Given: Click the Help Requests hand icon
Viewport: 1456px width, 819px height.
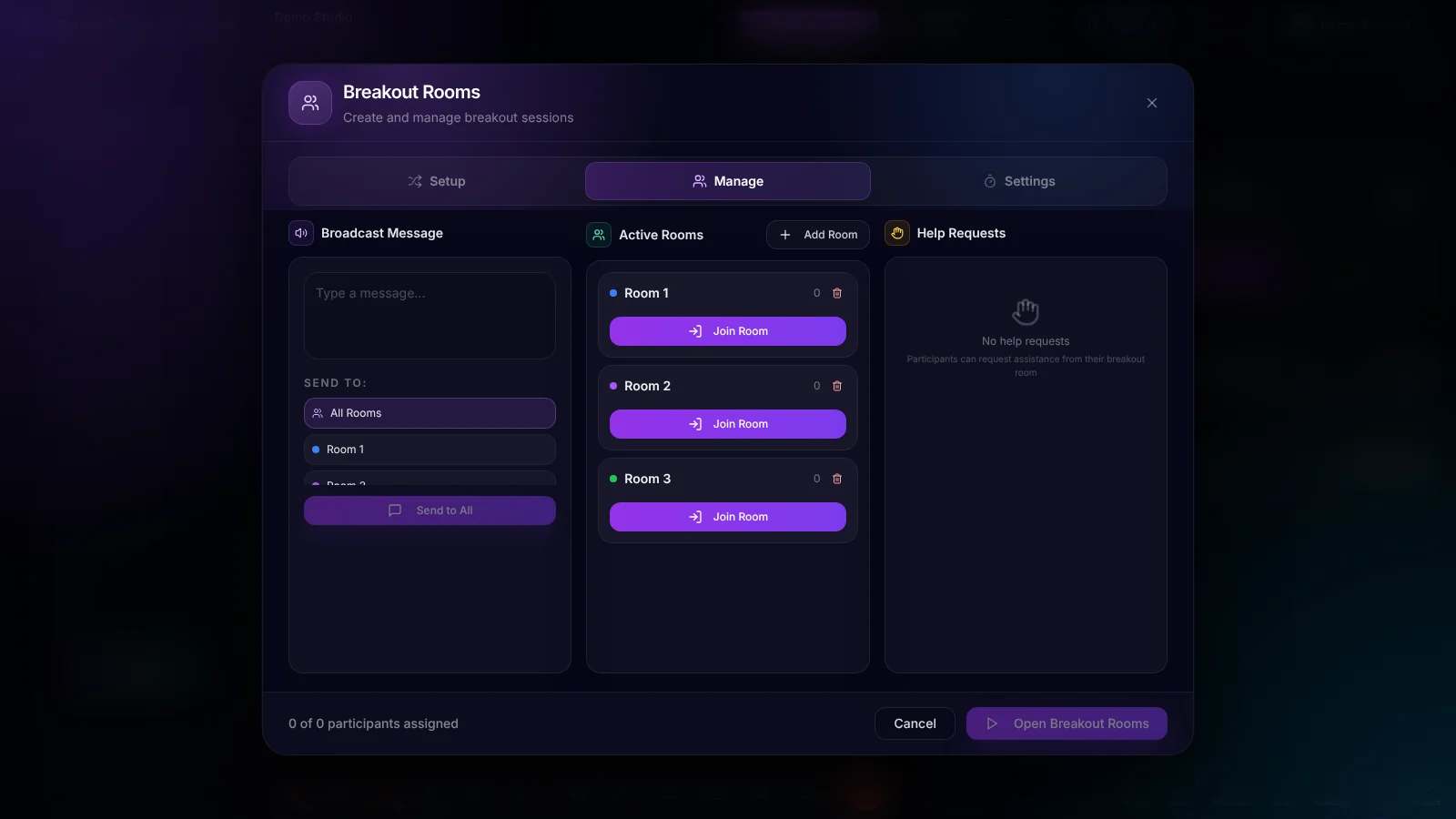Looking at the screenshot, I should click(x=897, y=233).
